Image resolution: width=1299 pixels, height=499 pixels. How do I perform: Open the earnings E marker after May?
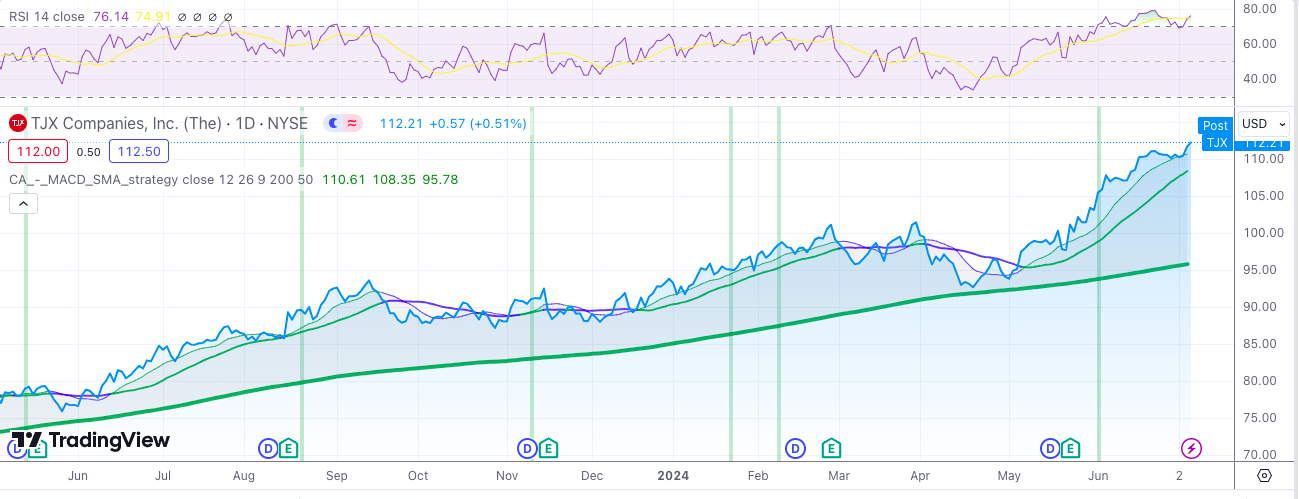pos(1071,448)
